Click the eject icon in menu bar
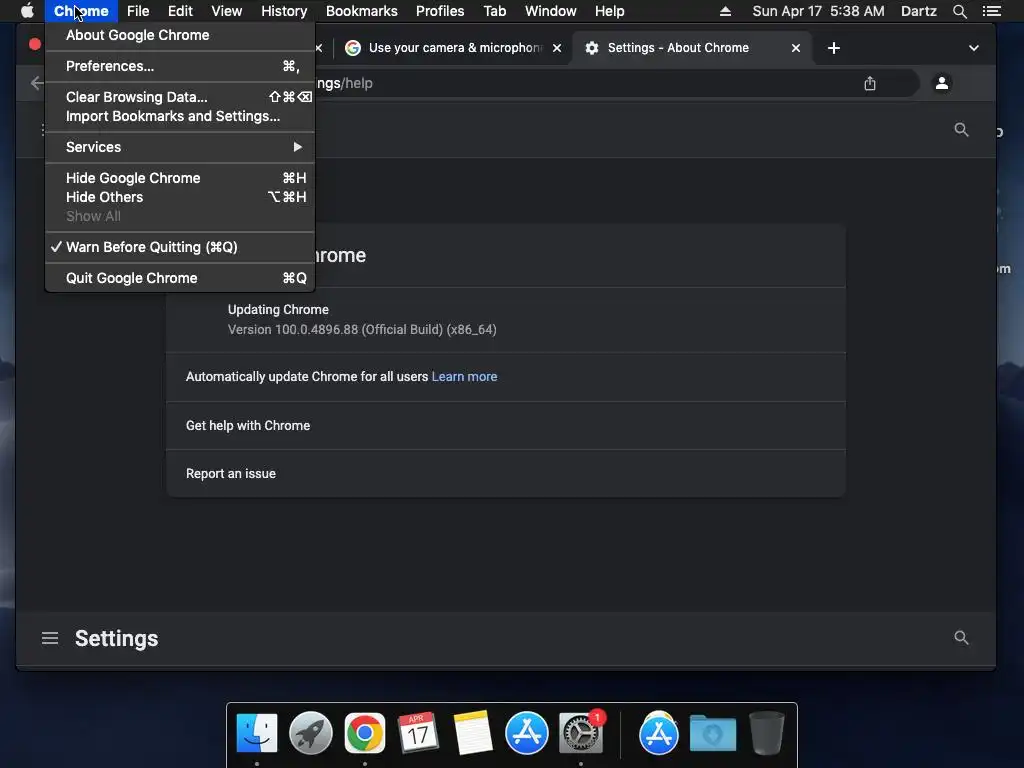 point(725,11)
